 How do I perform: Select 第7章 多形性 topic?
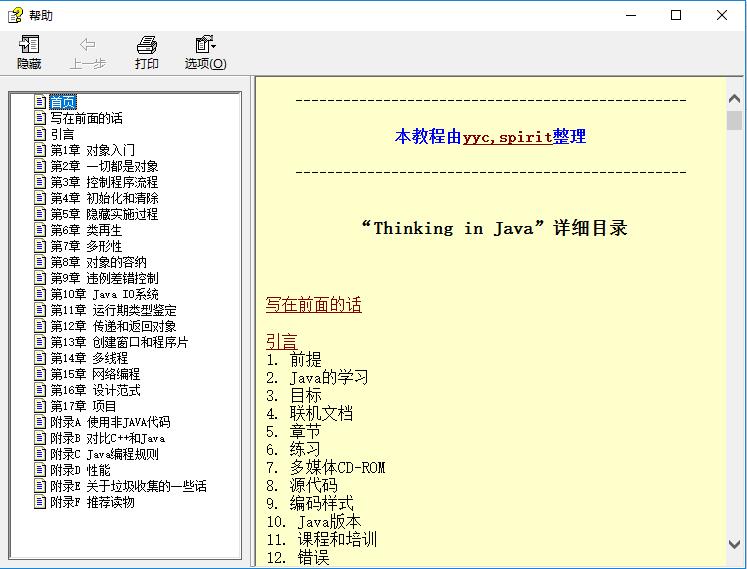pyautogui.click(x=86, y=246)
